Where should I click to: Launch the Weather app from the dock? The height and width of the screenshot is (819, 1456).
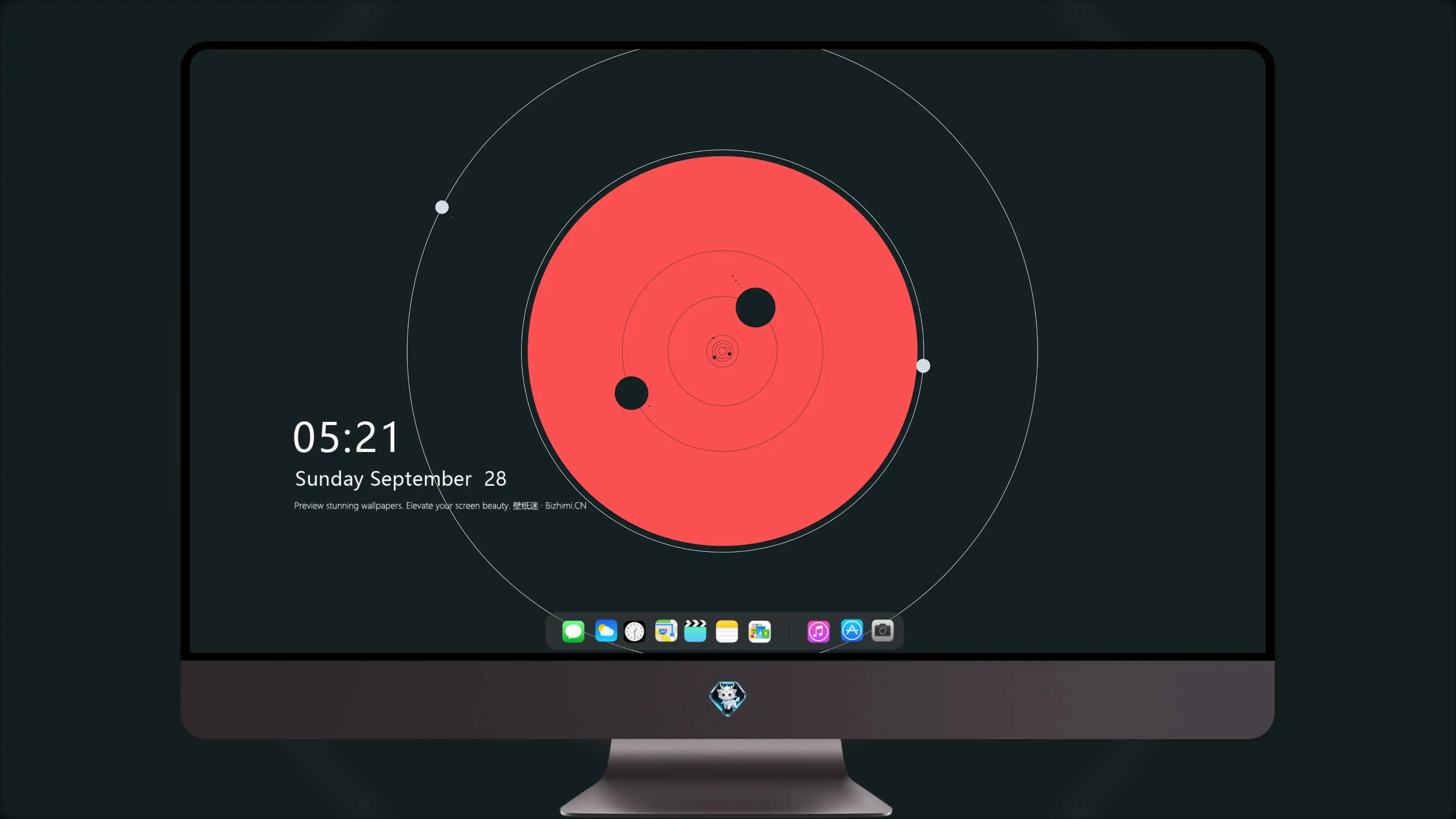point(606,631)
